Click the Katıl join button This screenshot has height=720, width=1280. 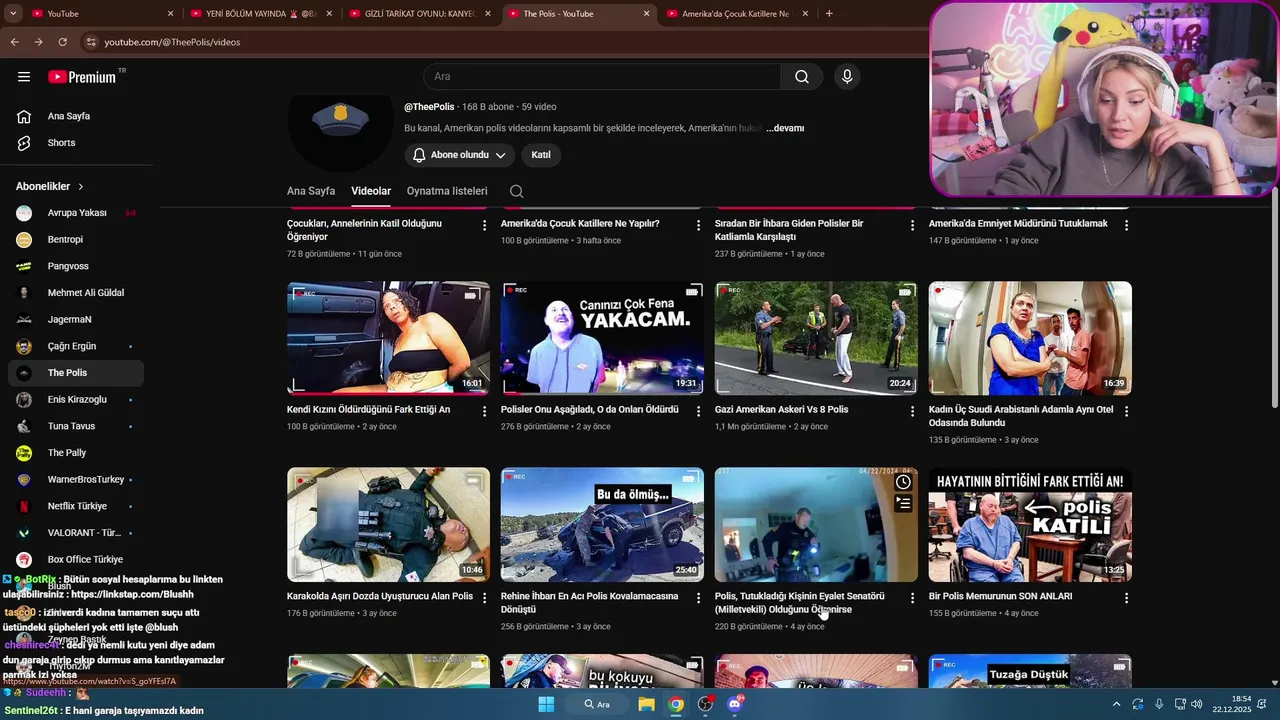[541, 155]
